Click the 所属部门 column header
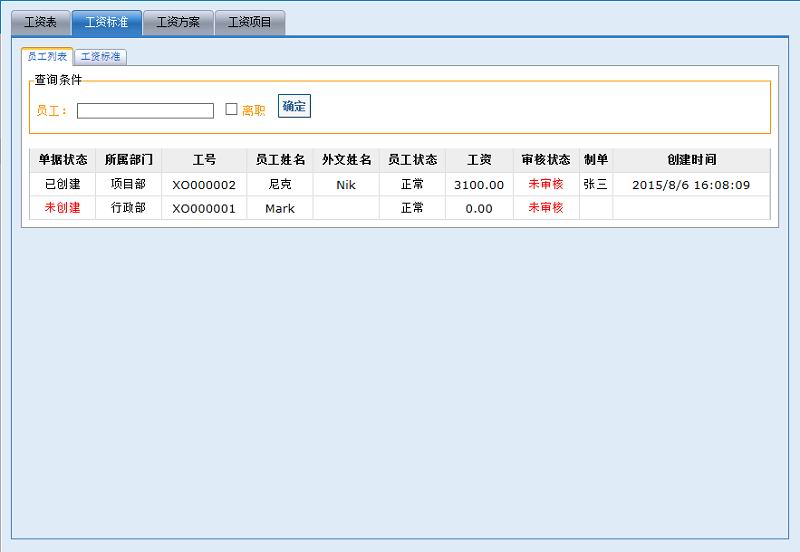The image size is (800, 552). pos(129,160)
